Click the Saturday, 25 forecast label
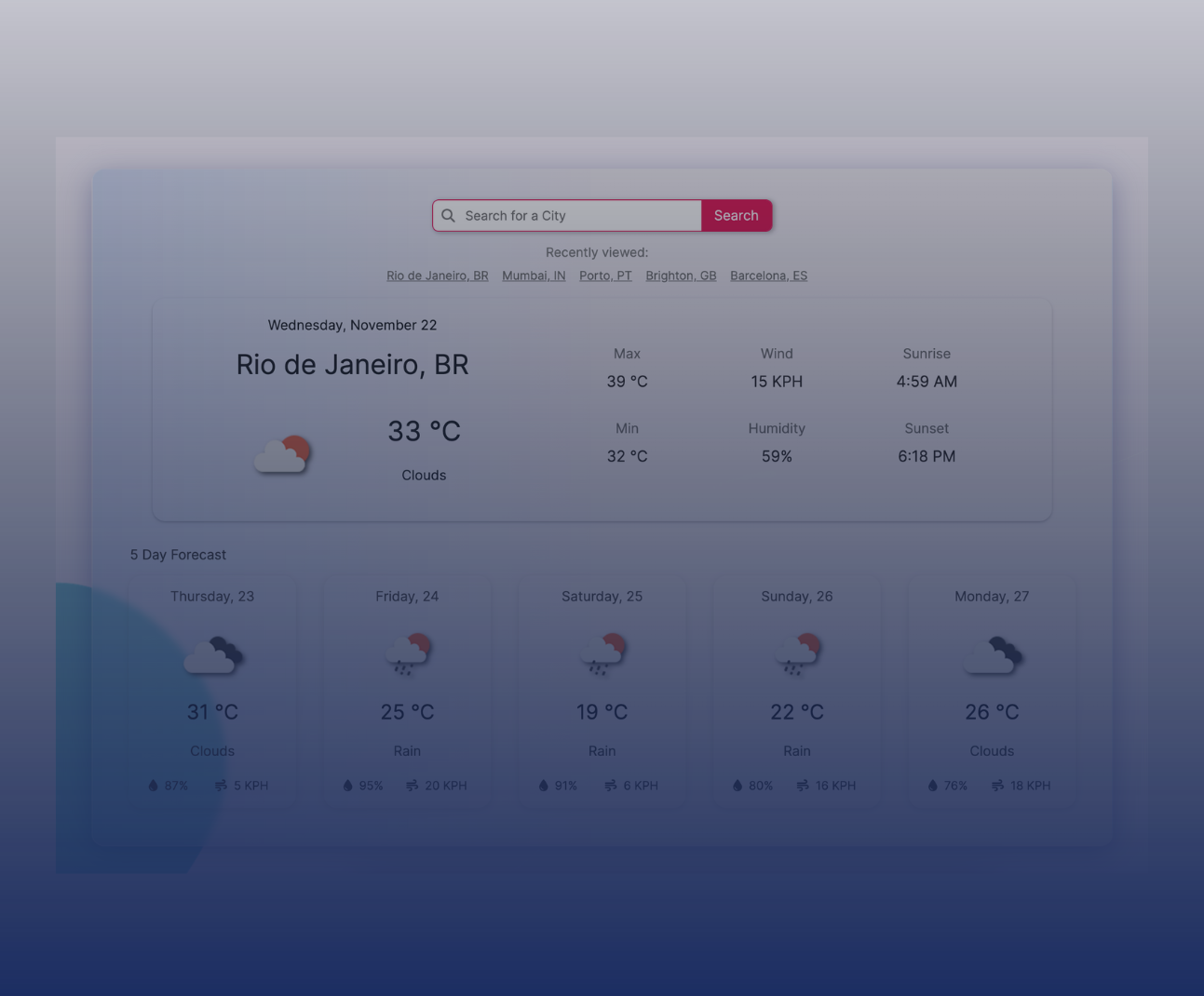Viewport: 1204px width, 996px height. (x=602, y=597)
